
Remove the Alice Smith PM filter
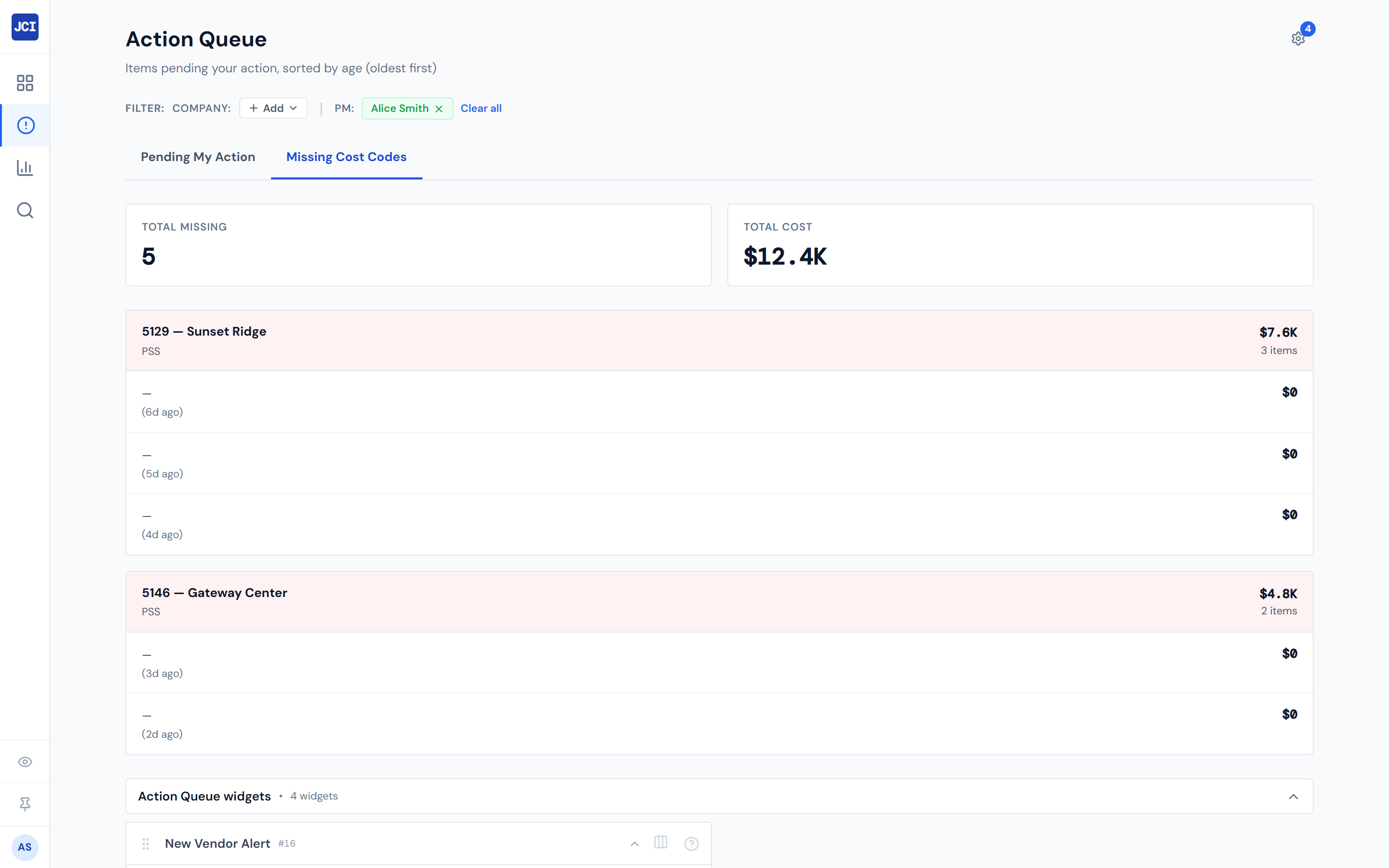439,108
